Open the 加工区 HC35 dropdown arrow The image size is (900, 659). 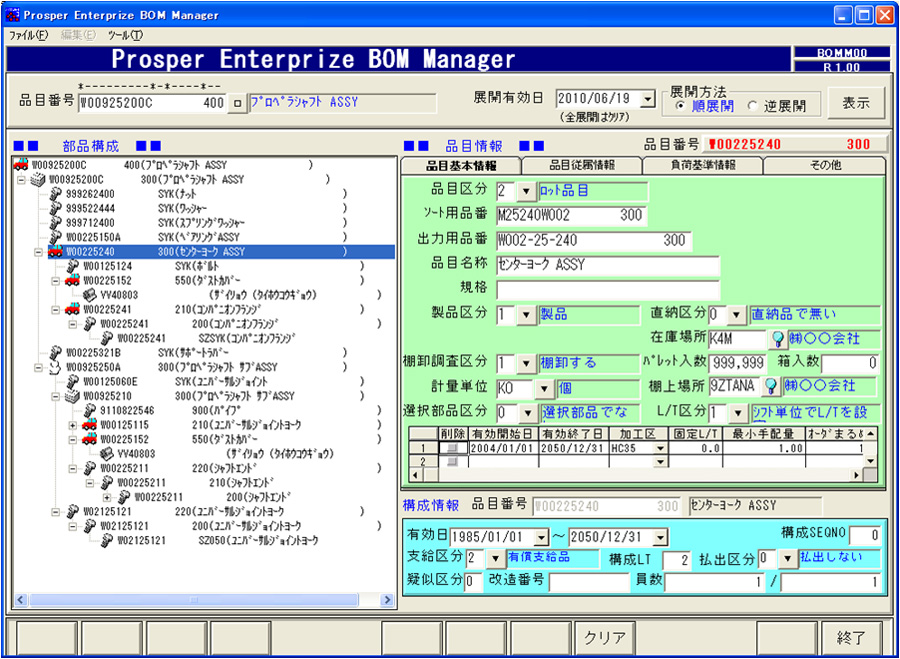point(660,449)
